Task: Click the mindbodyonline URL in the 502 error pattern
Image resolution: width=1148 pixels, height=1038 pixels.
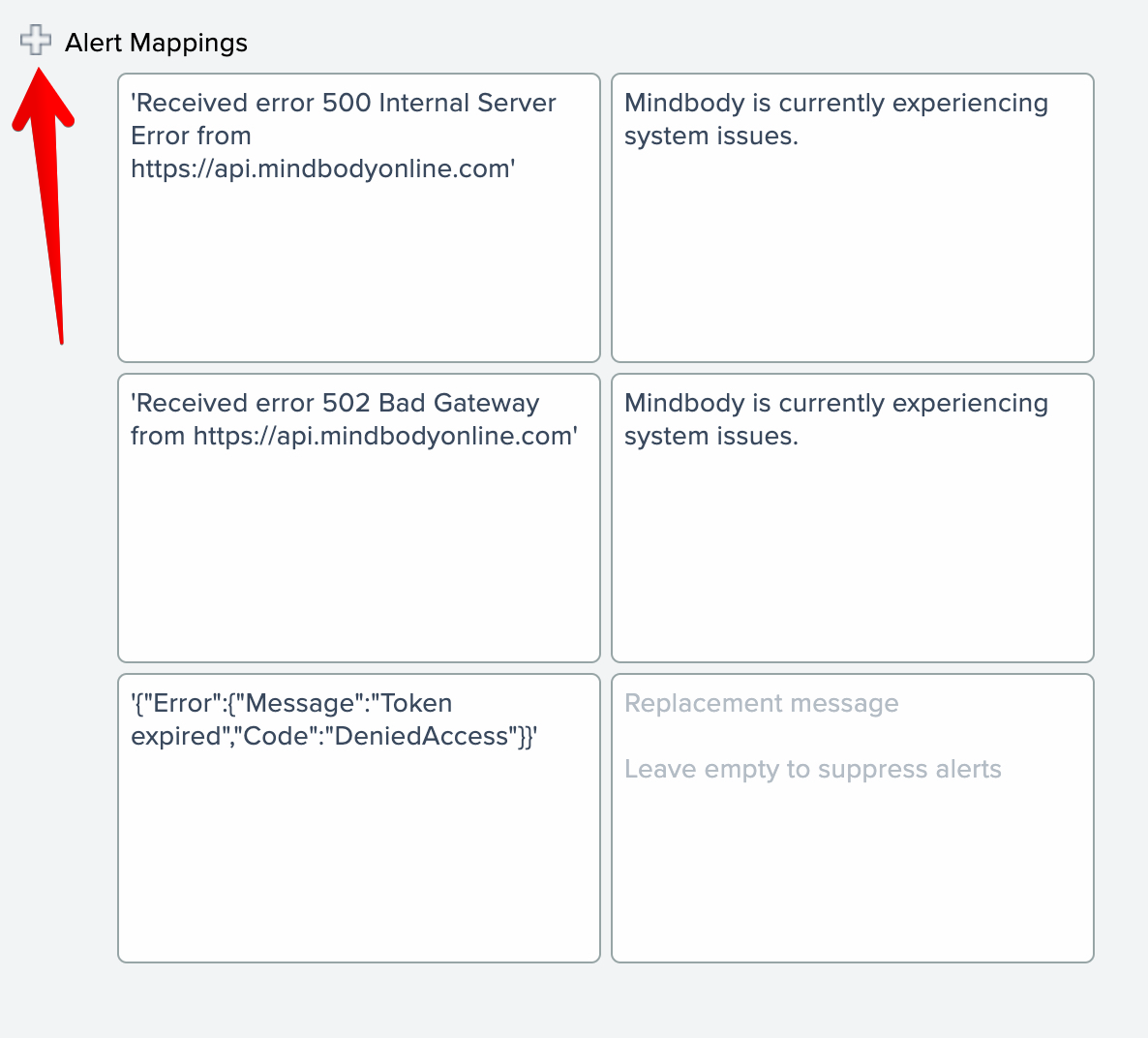Action: tap(383, 437)
